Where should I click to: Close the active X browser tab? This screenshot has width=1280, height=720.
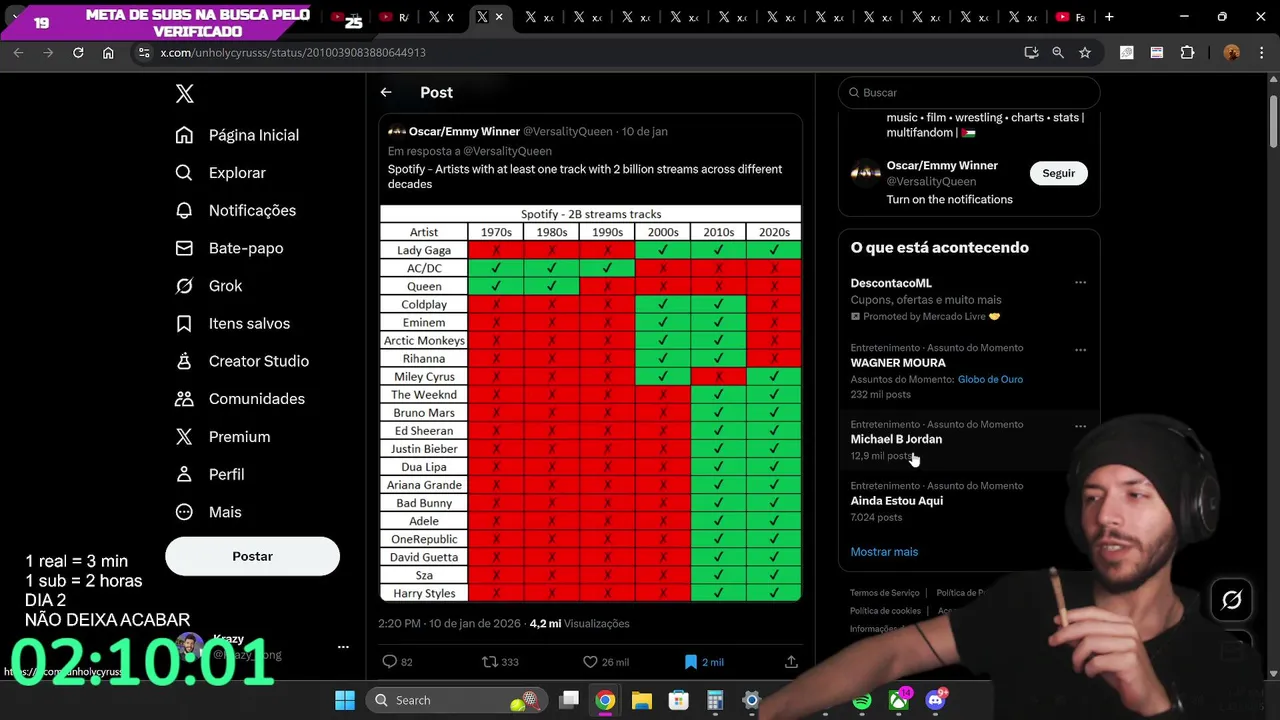click(x=499, y=17)
